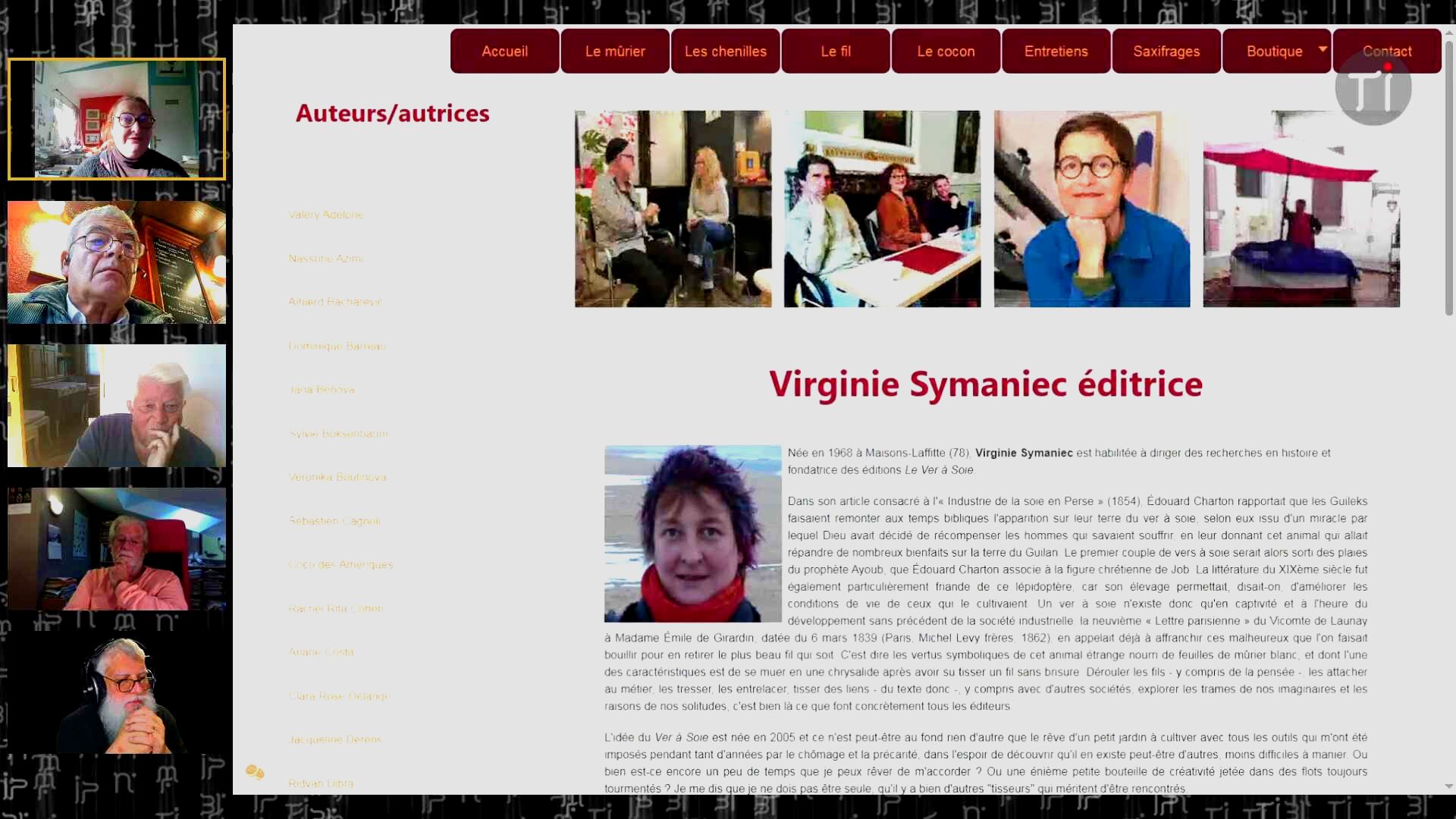Open Le cocon section

pyautogui.click(x=946, y=52)
